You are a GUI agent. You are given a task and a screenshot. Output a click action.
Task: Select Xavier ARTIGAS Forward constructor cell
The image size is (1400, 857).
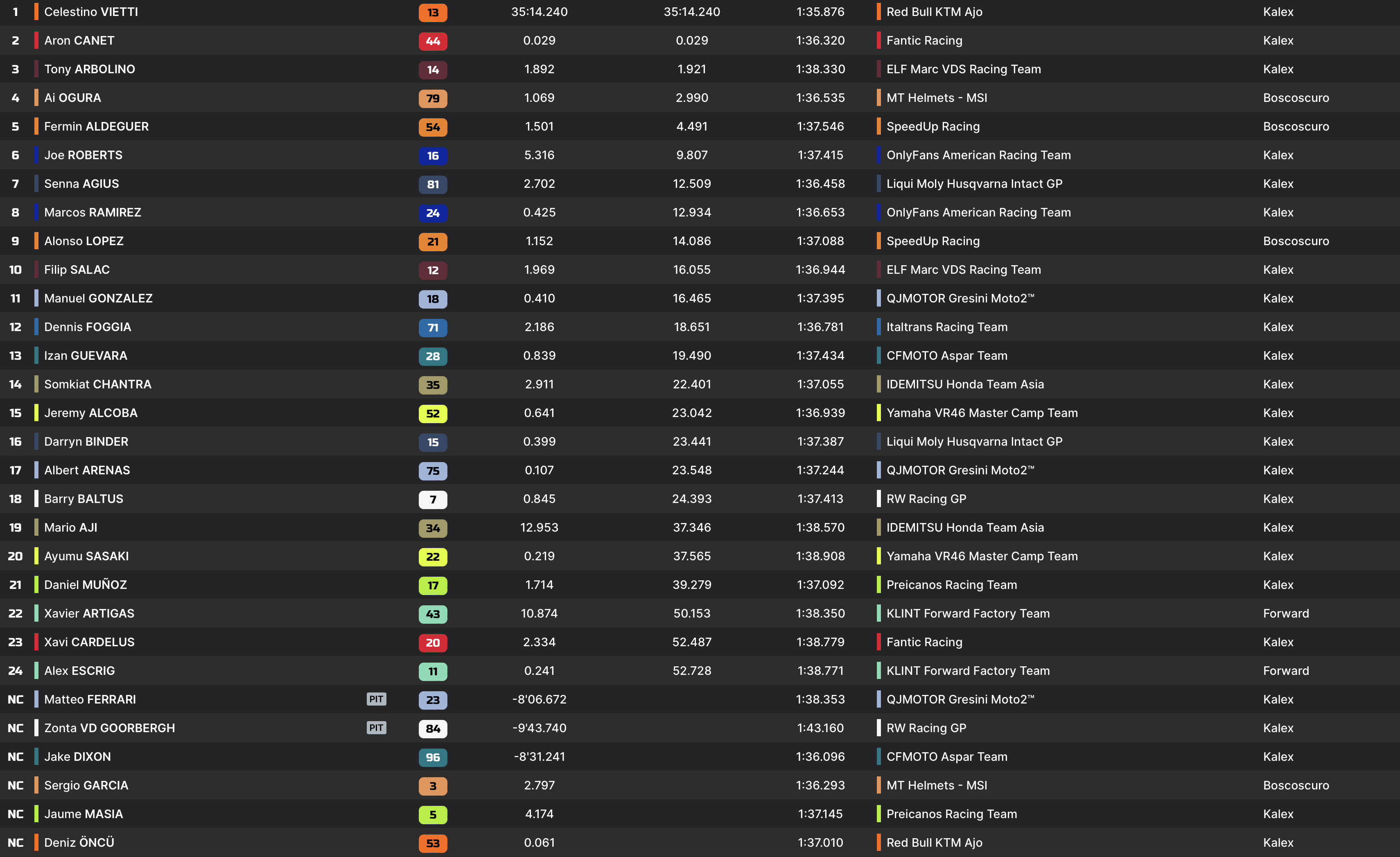[x=1286, y=613]
